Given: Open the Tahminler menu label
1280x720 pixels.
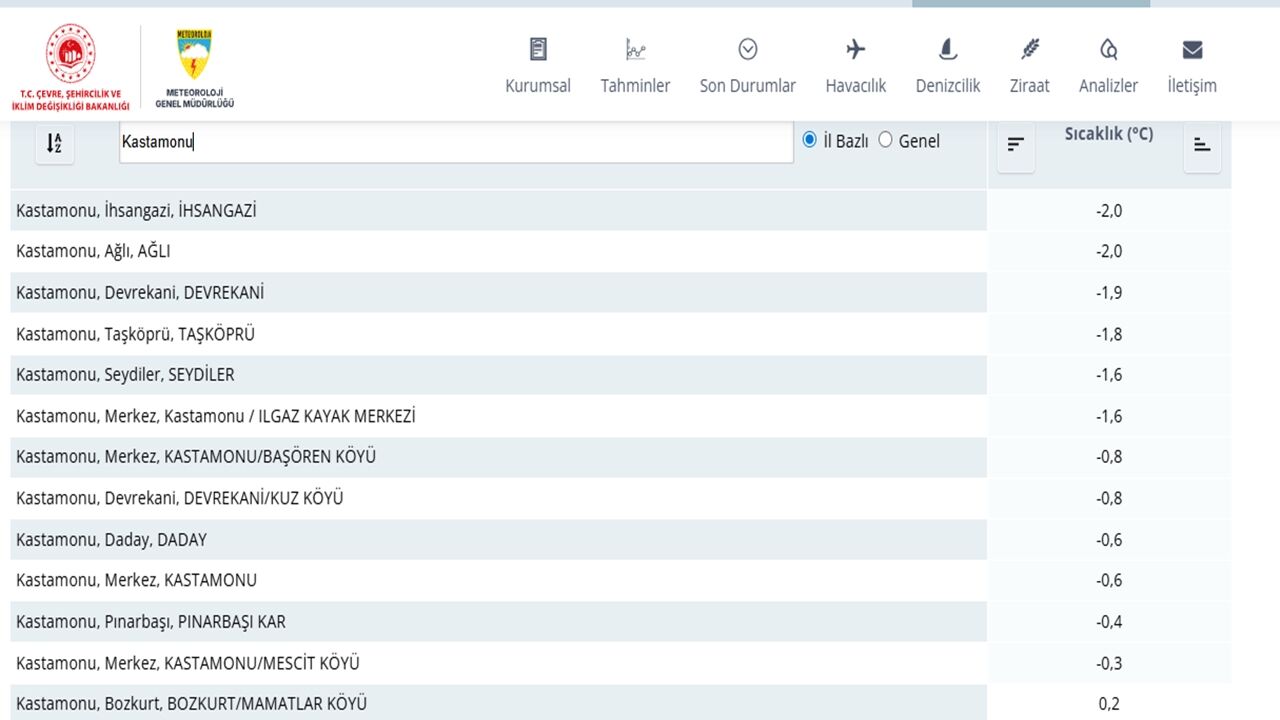Looking at the screenshot, I should tap(635, 86).
